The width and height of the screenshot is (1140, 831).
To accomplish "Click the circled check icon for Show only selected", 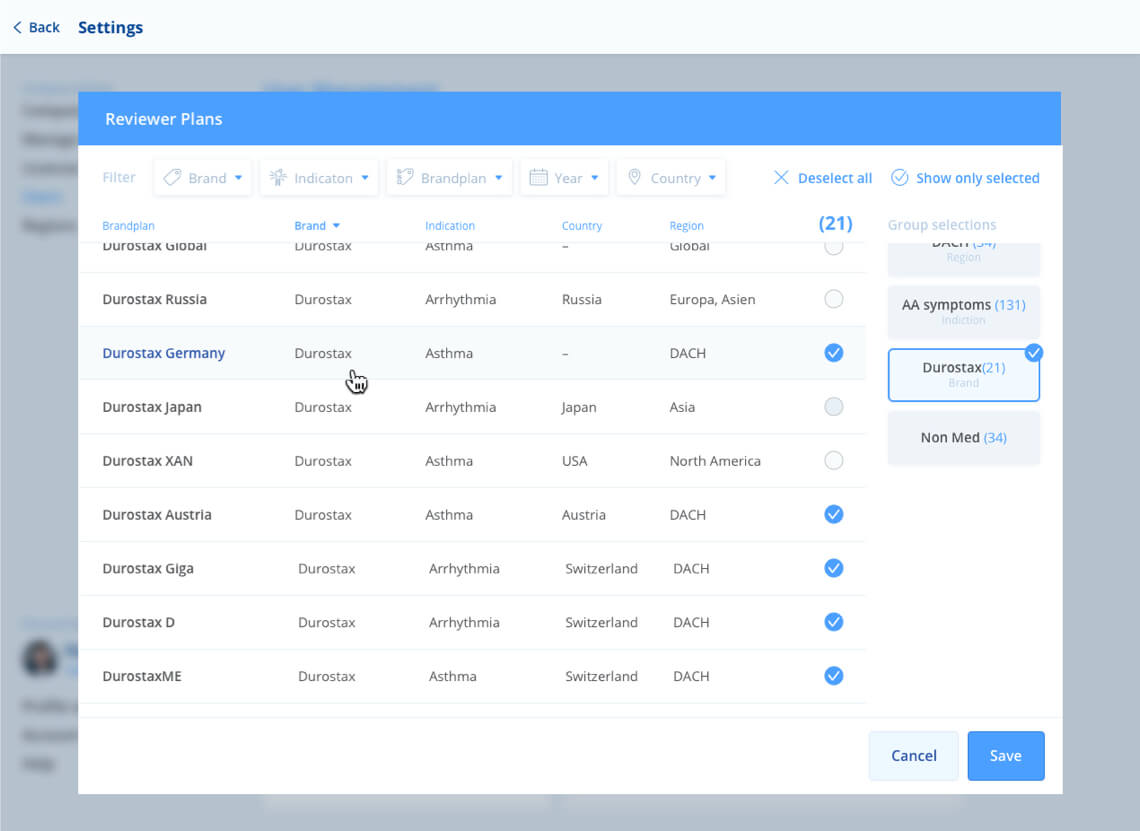I will pyautogui.click(x=899, y=178).
